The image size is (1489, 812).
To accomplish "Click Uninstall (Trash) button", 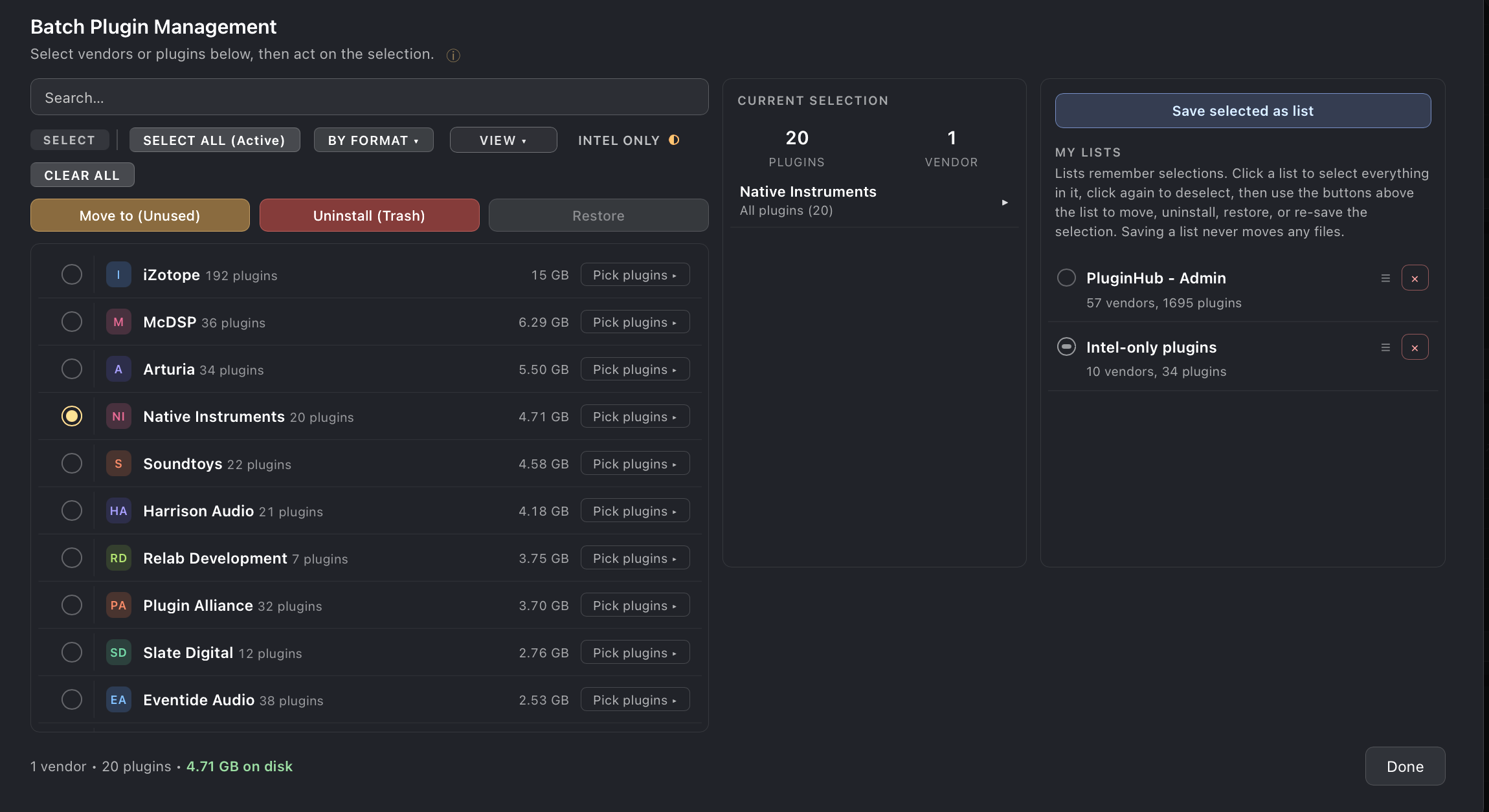I will coord(369,215).
